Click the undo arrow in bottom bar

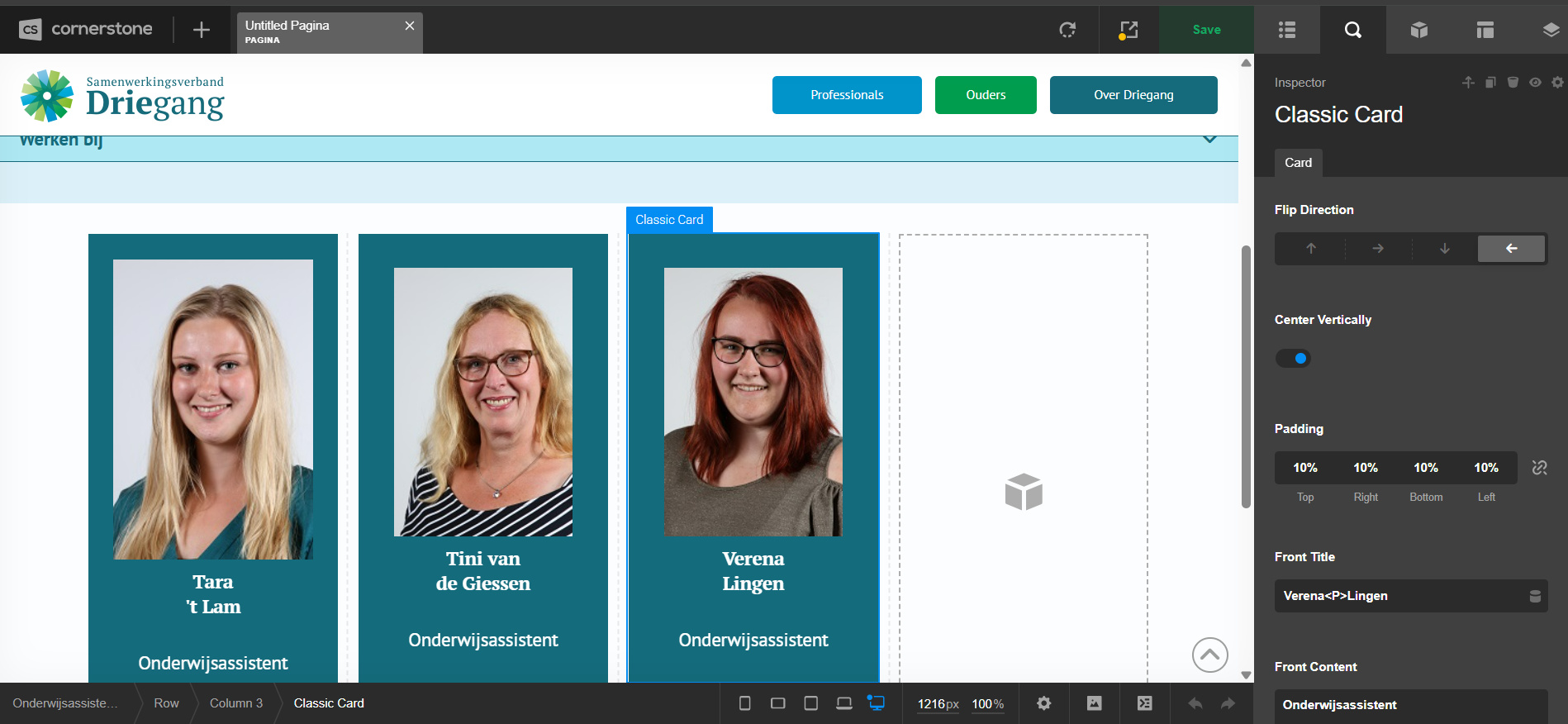1195,703
